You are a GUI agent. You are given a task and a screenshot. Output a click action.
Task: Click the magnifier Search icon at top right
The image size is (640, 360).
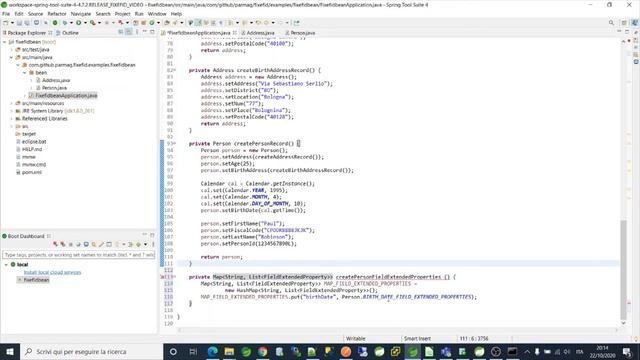(611, 23)
